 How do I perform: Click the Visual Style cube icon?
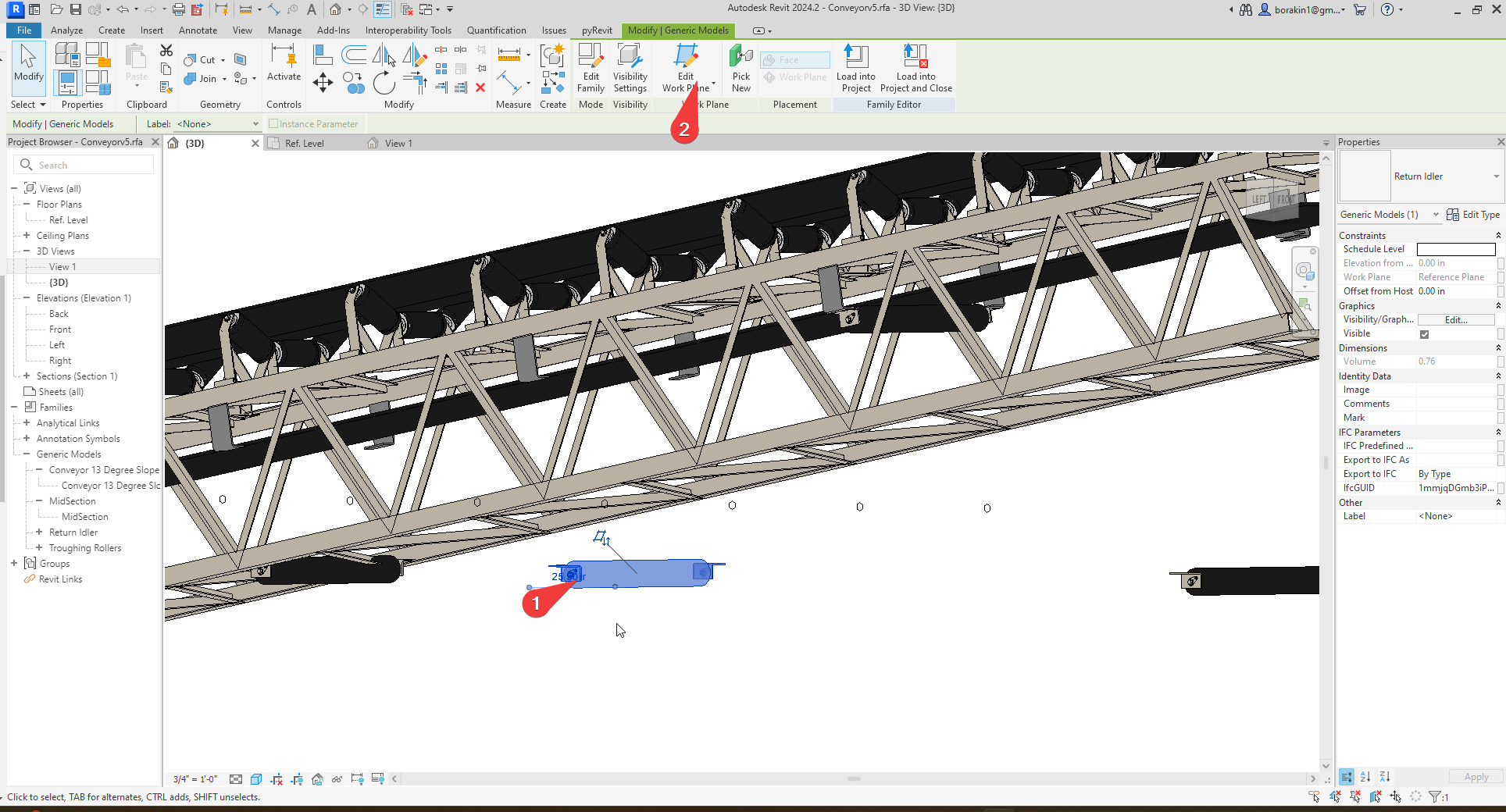[x=256, y=779]
